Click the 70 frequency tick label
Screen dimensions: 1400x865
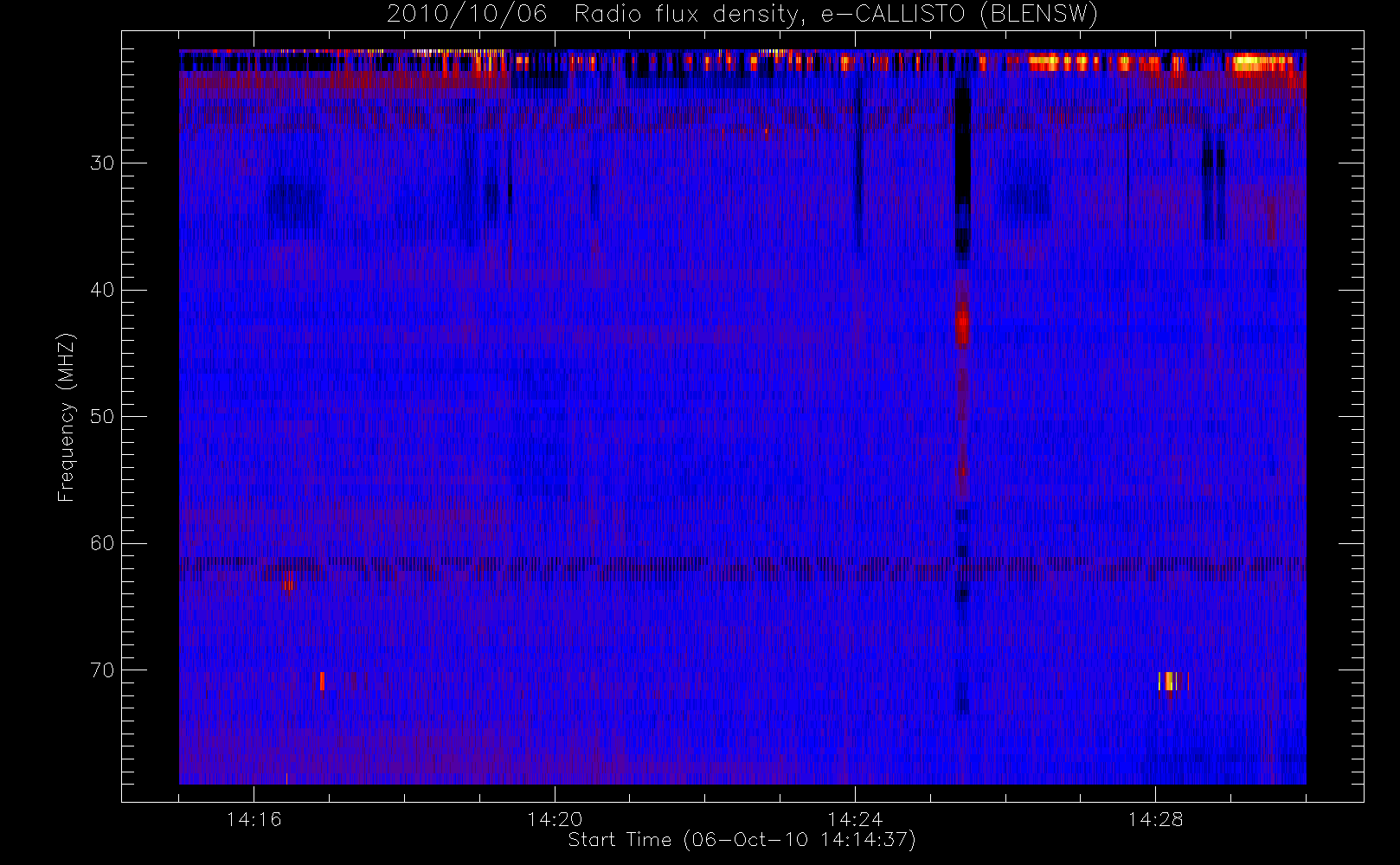point(102,670)
